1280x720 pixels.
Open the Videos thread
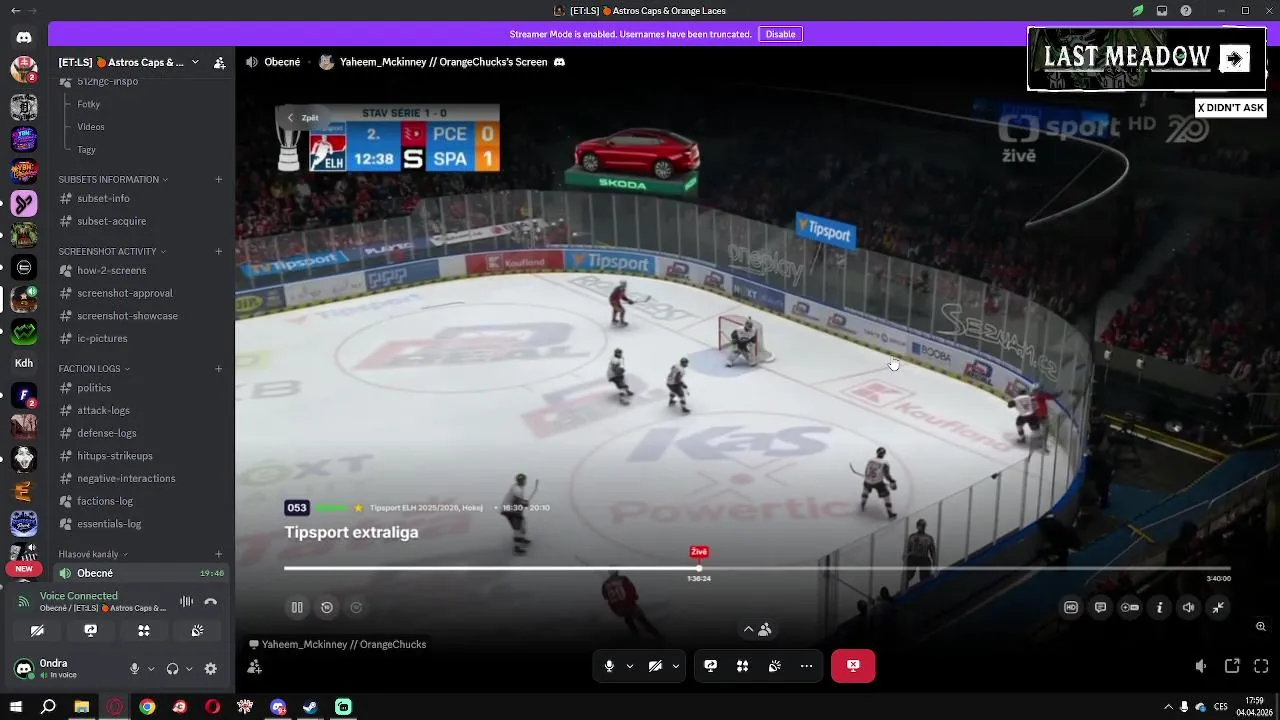pyautogui.click(x=91, y=127)
